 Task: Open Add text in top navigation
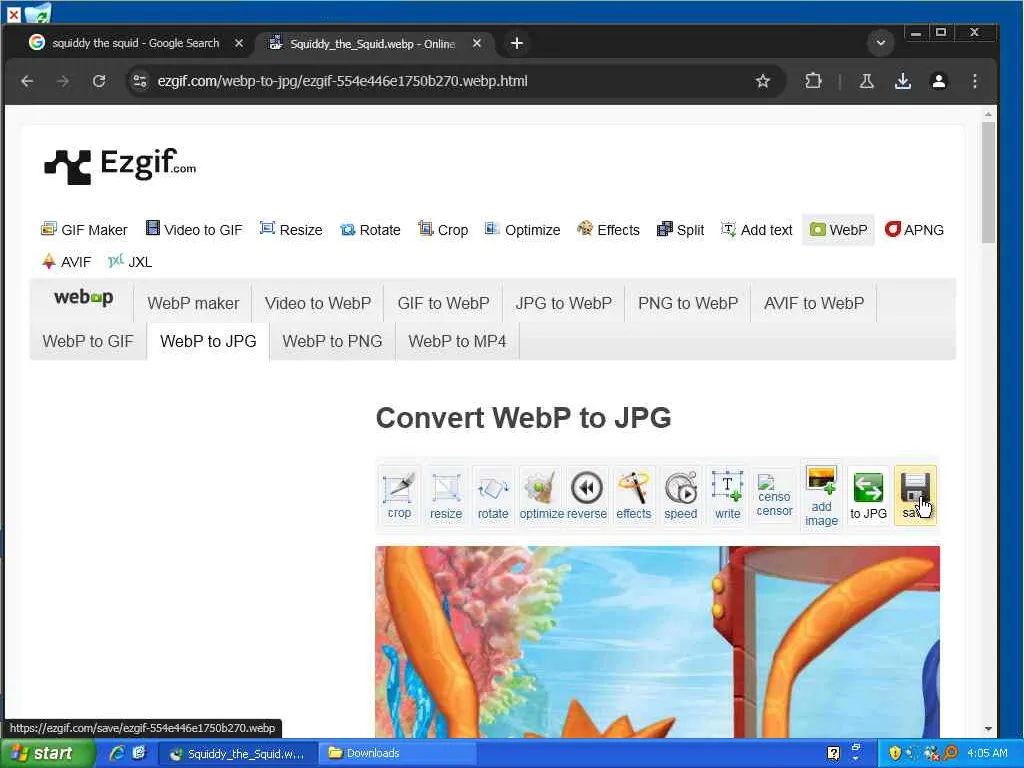(756, 230)
